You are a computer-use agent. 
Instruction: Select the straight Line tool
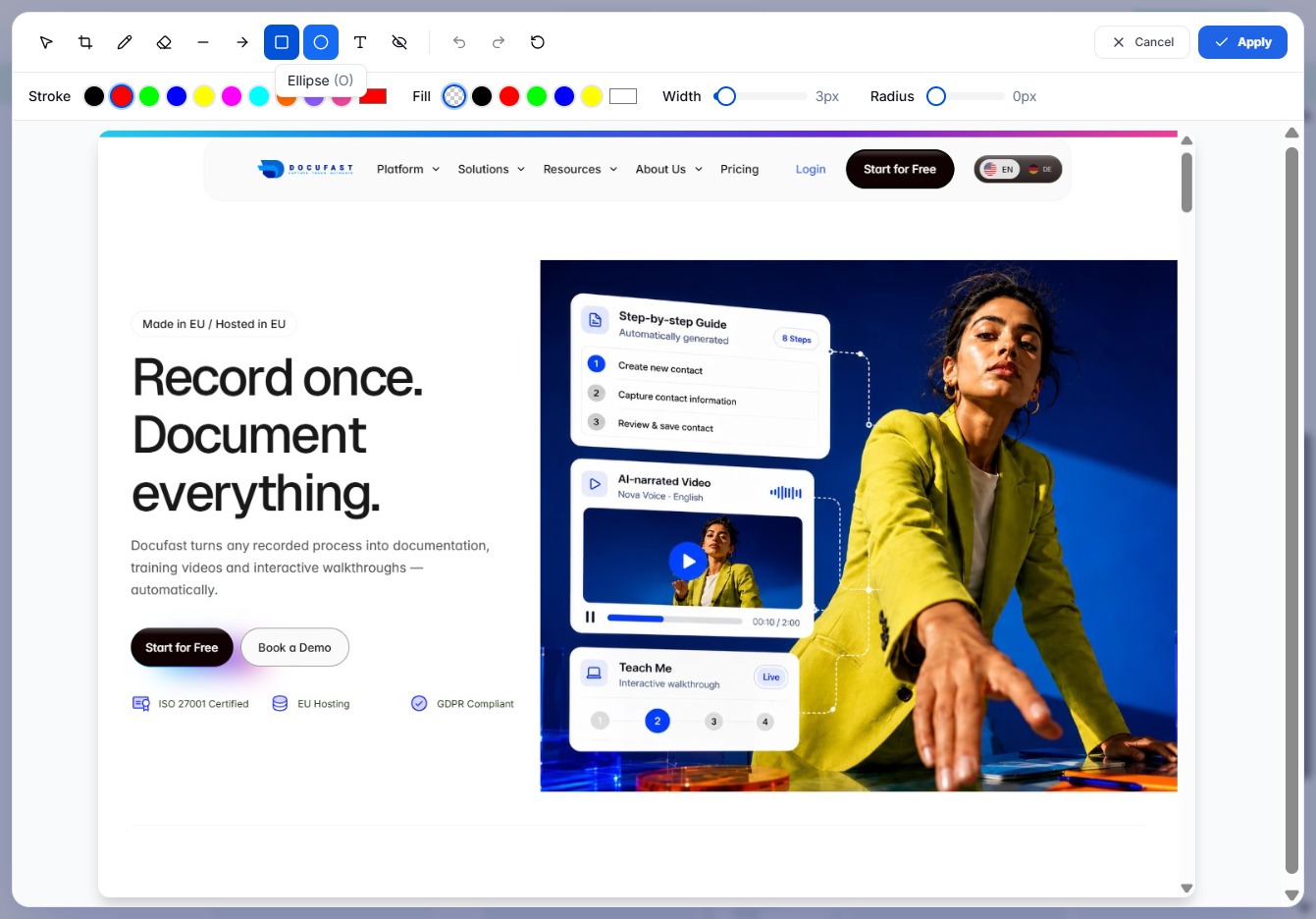coord(203,42)
